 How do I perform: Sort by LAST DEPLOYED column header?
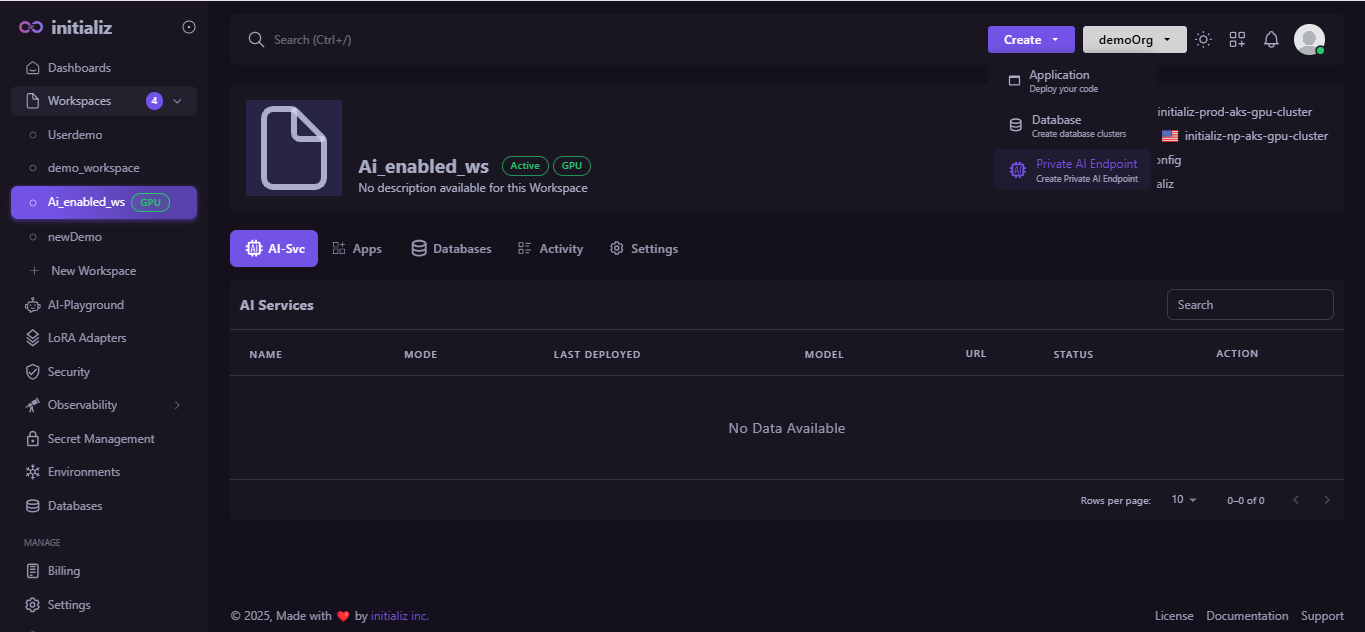597,354
